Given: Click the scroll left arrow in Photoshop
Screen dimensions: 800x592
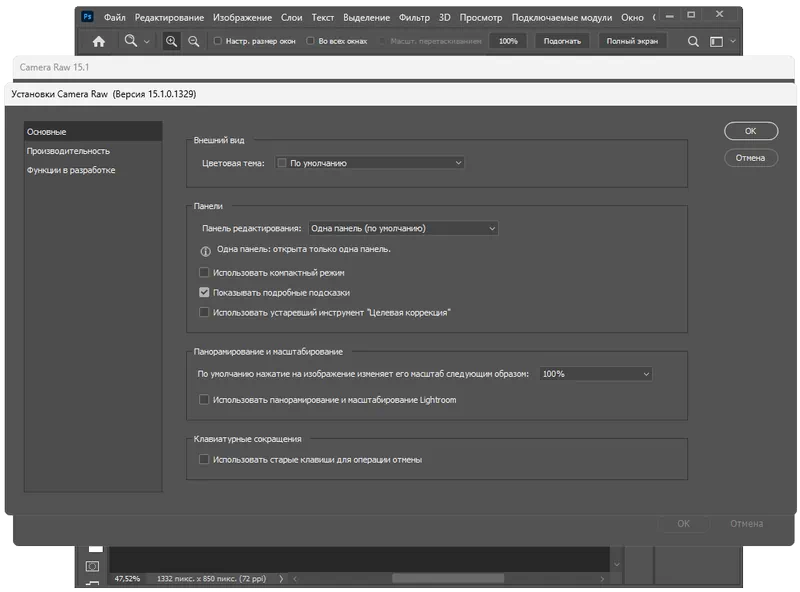Looking at the screenshot, I should 295,579.
